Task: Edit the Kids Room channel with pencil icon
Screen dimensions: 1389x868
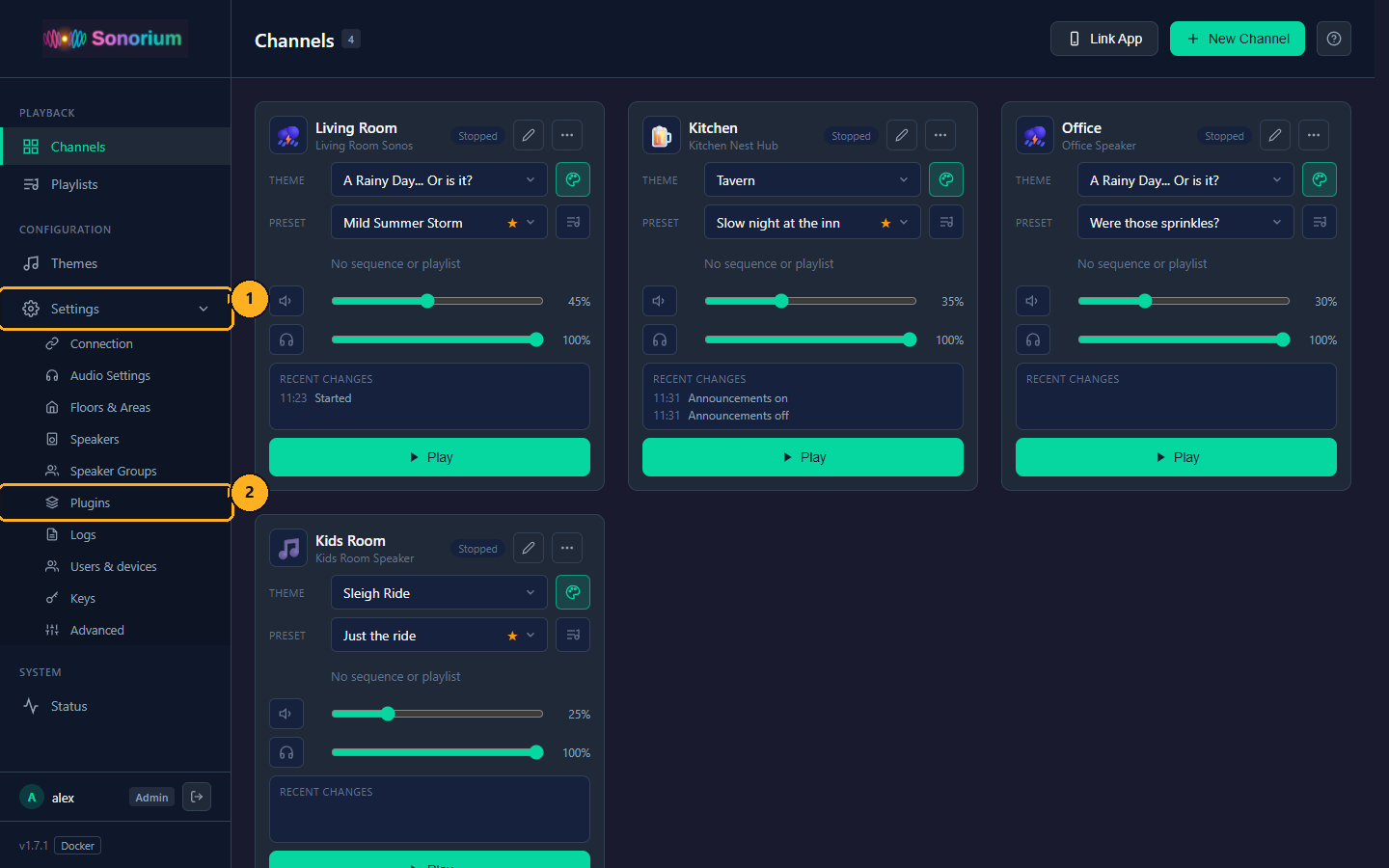Action: 529,548
